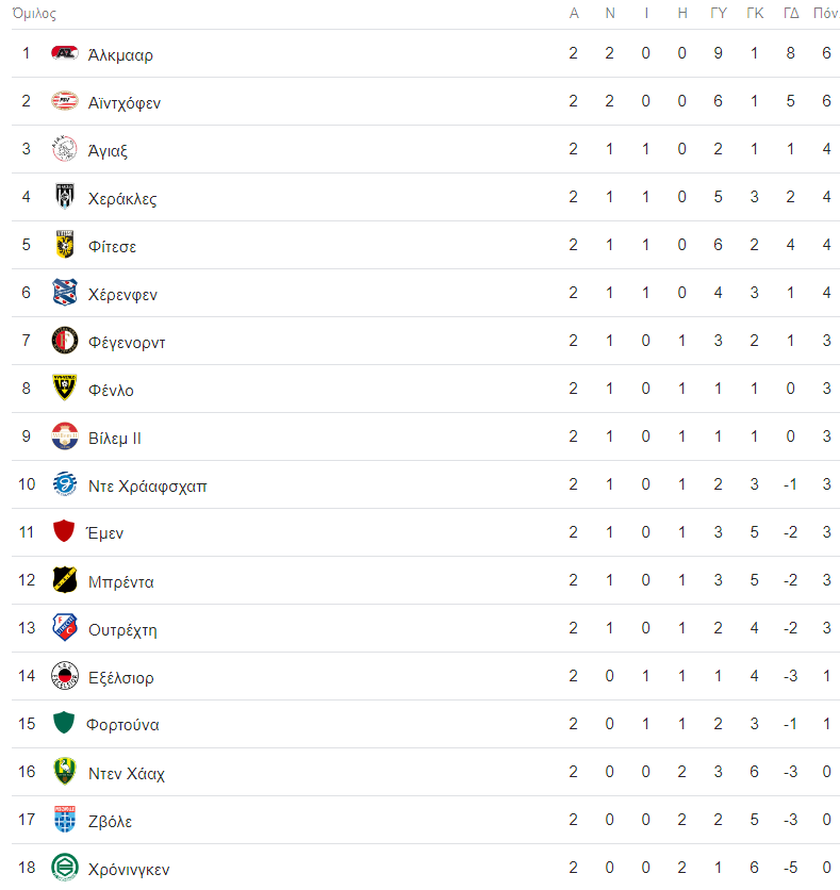Image resolution: width=840 pixels, height=890 pixels.
Task: Click the AZ Alkmaar club logo
Action: [64, 53]
